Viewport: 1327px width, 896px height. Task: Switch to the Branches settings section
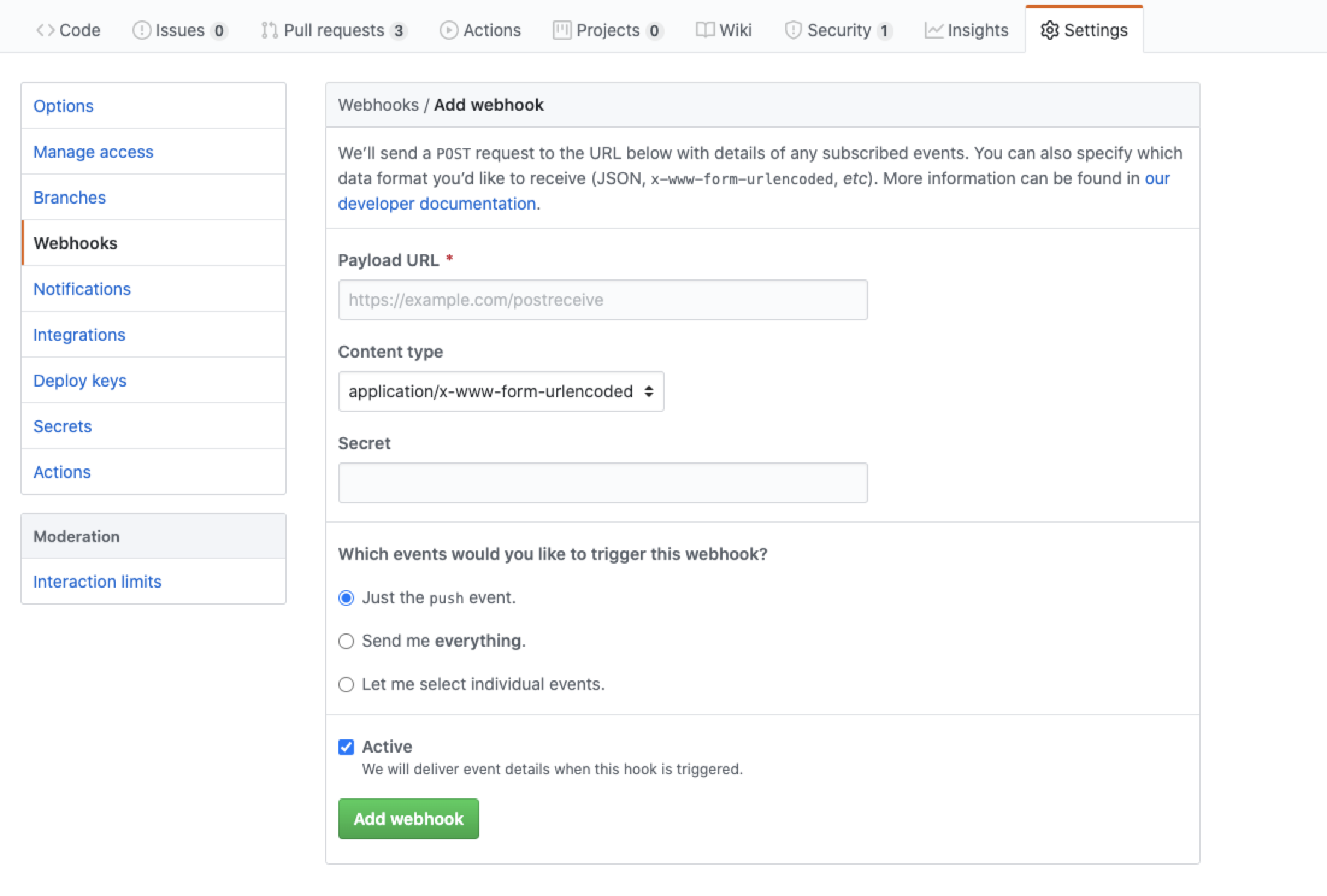(70, 198)
